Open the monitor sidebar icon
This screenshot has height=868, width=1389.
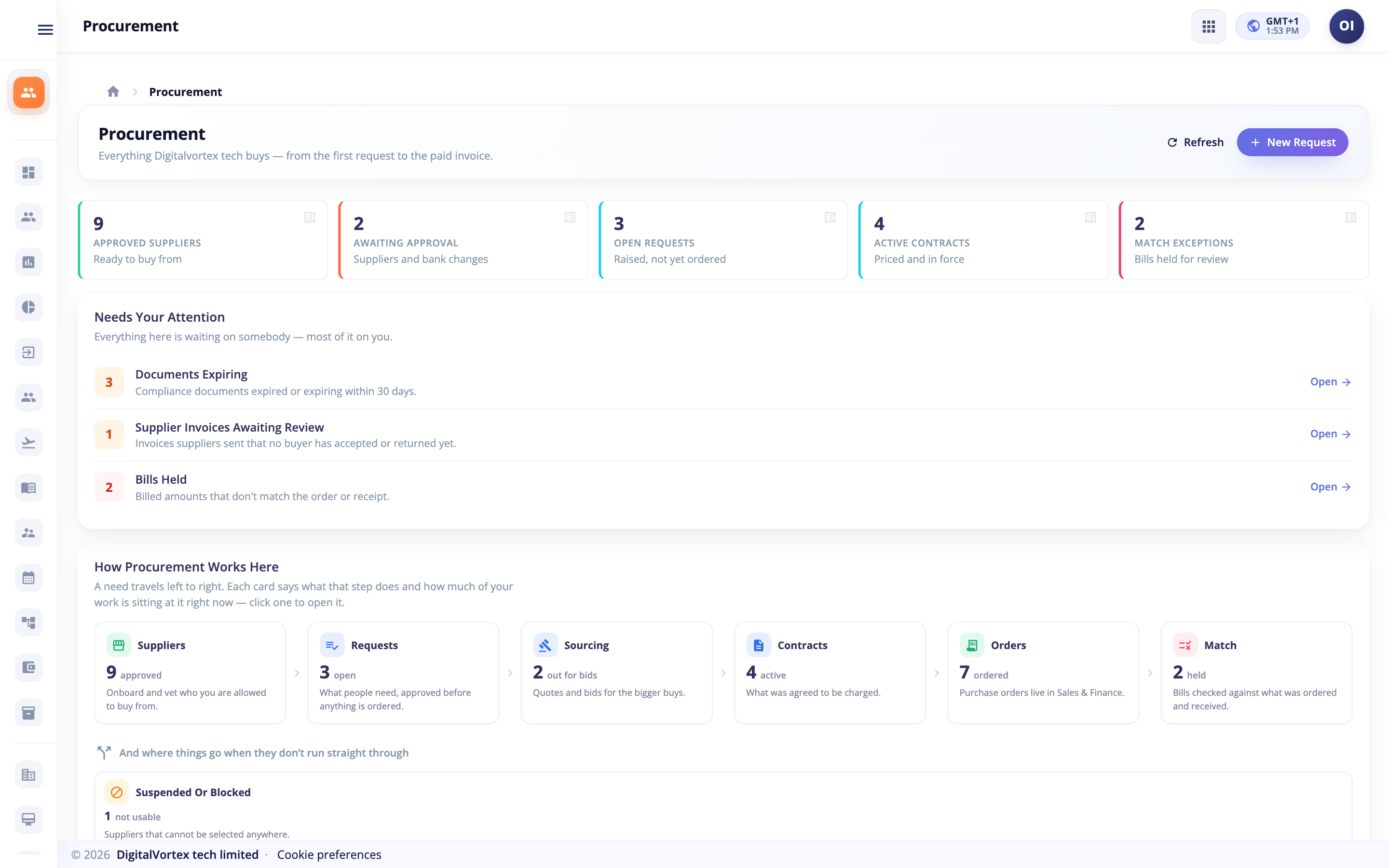click(29, 819)
